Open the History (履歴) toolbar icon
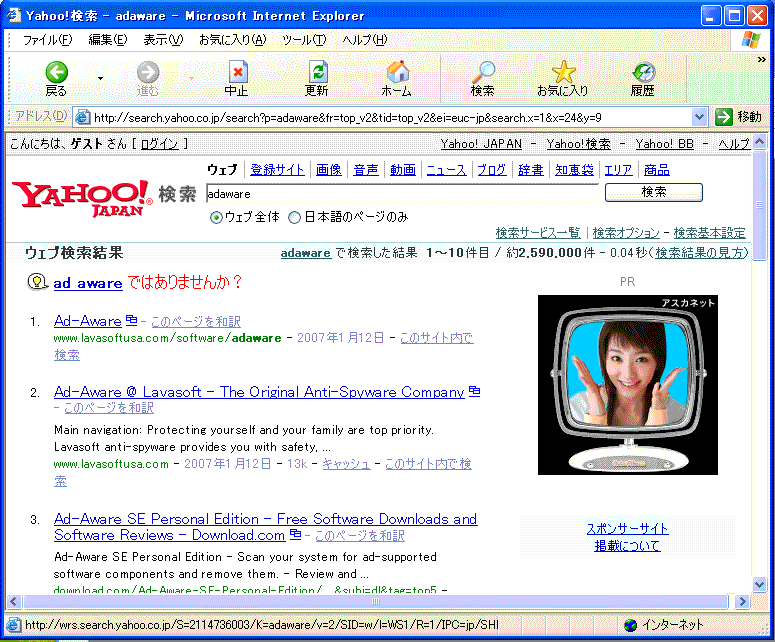 (x=644, y=72)
